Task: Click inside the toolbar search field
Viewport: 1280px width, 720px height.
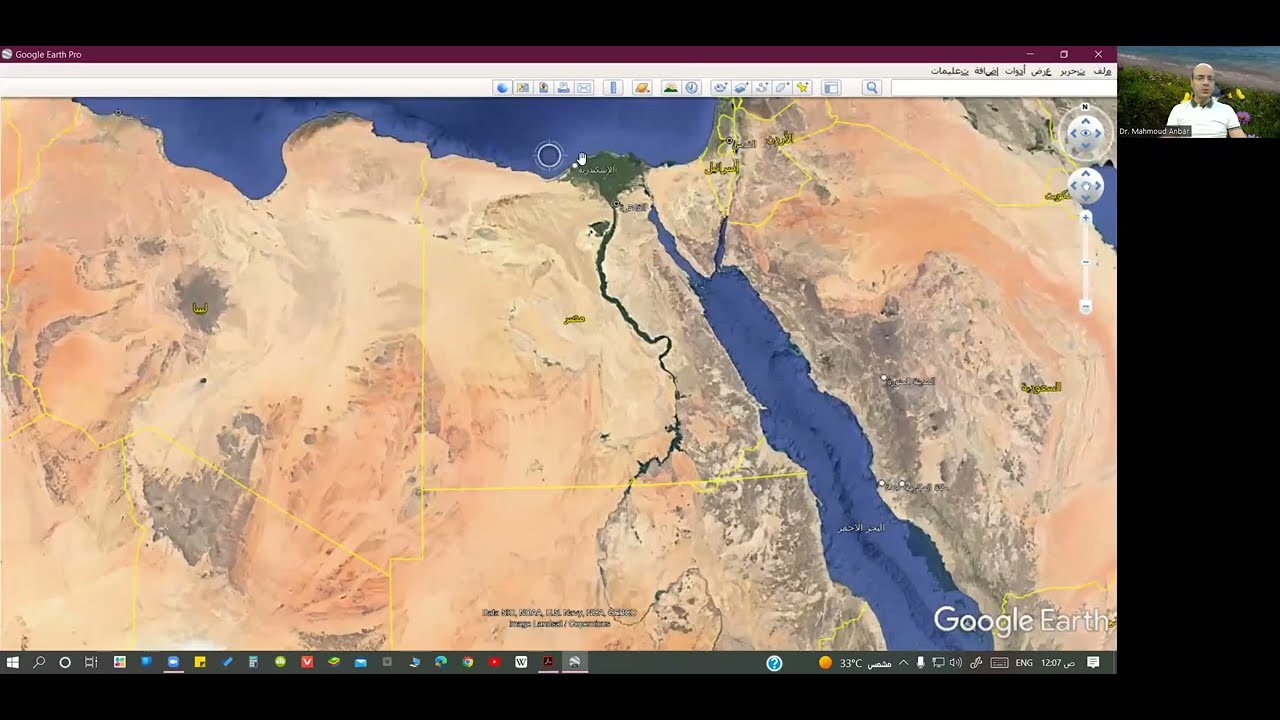Action: click(1002, 88)
